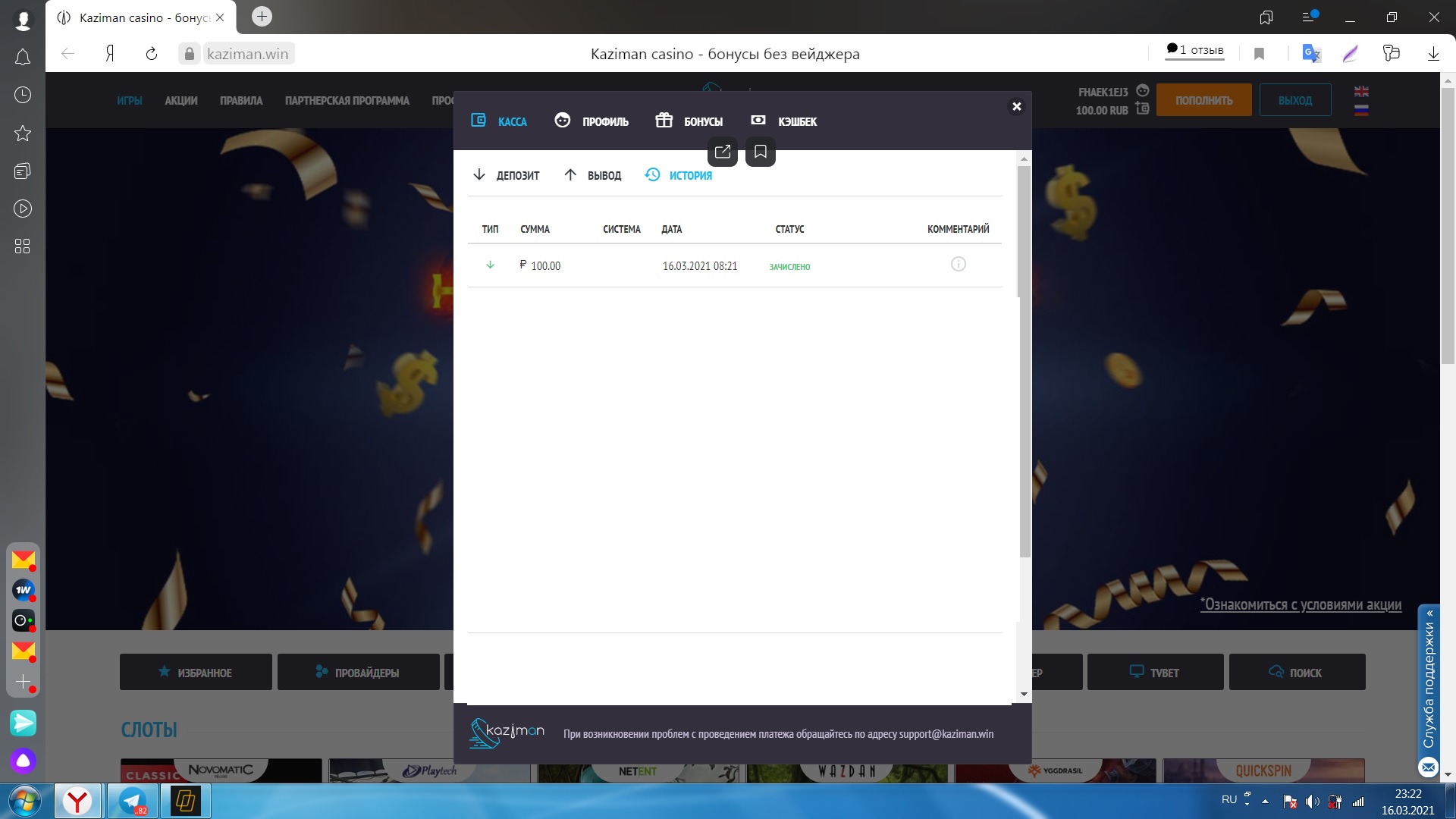Click modal scrollbar down arrow
This screenshot has width=1456, height=819.
coord(1024,694)
